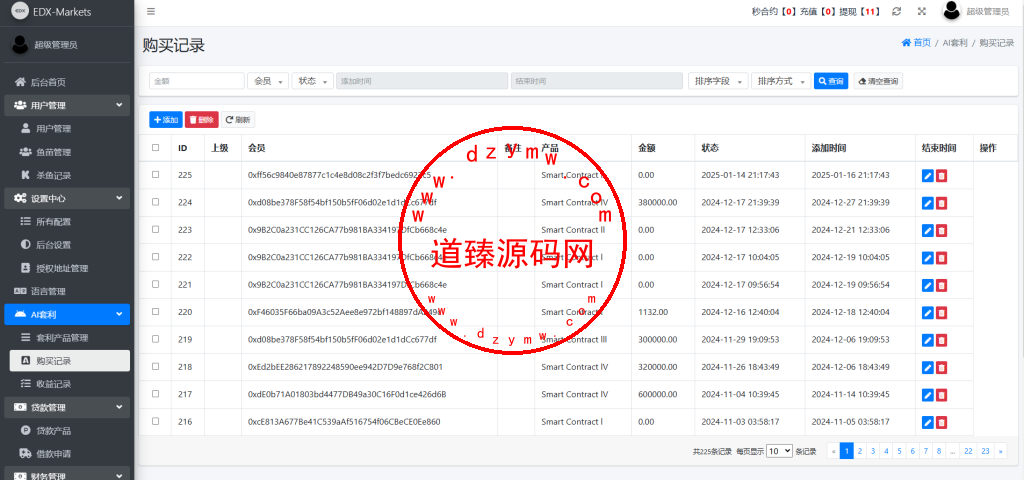Image resolution: width=1024 pixels, height=480 pixels.
Task: Click blue edit icon for row 220
Action: point(927,313)
